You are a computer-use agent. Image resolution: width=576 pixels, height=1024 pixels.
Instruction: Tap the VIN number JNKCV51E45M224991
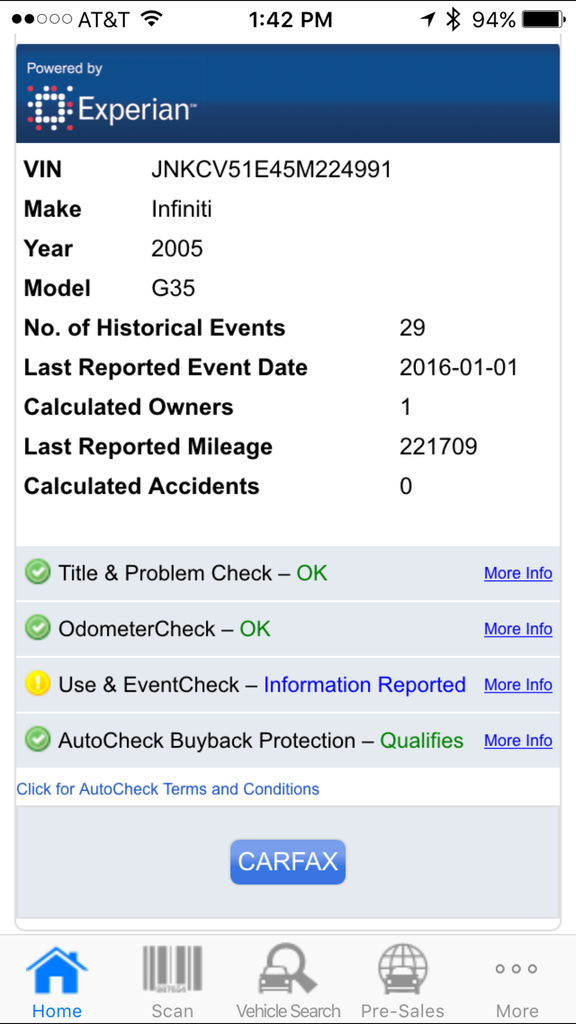271,170
